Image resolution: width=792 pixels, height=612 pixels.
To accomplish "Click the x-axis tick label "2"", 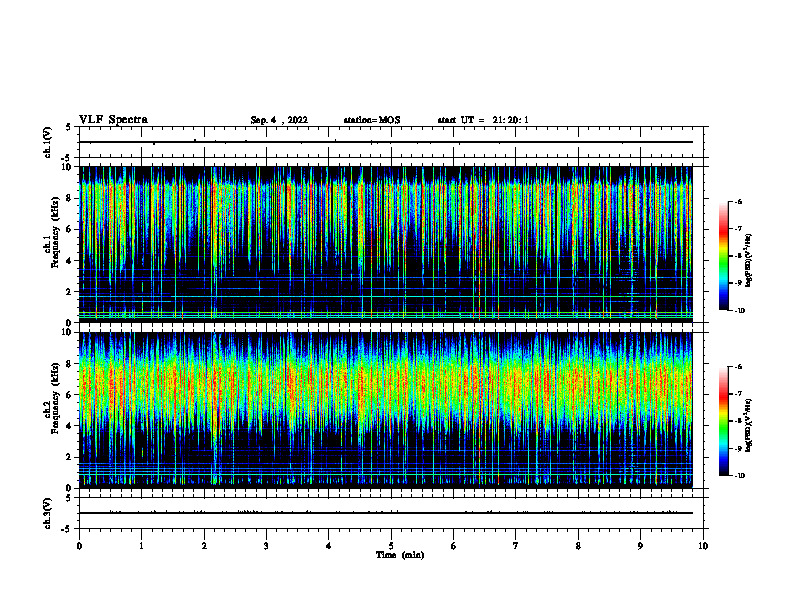I will tap(204, 546).
